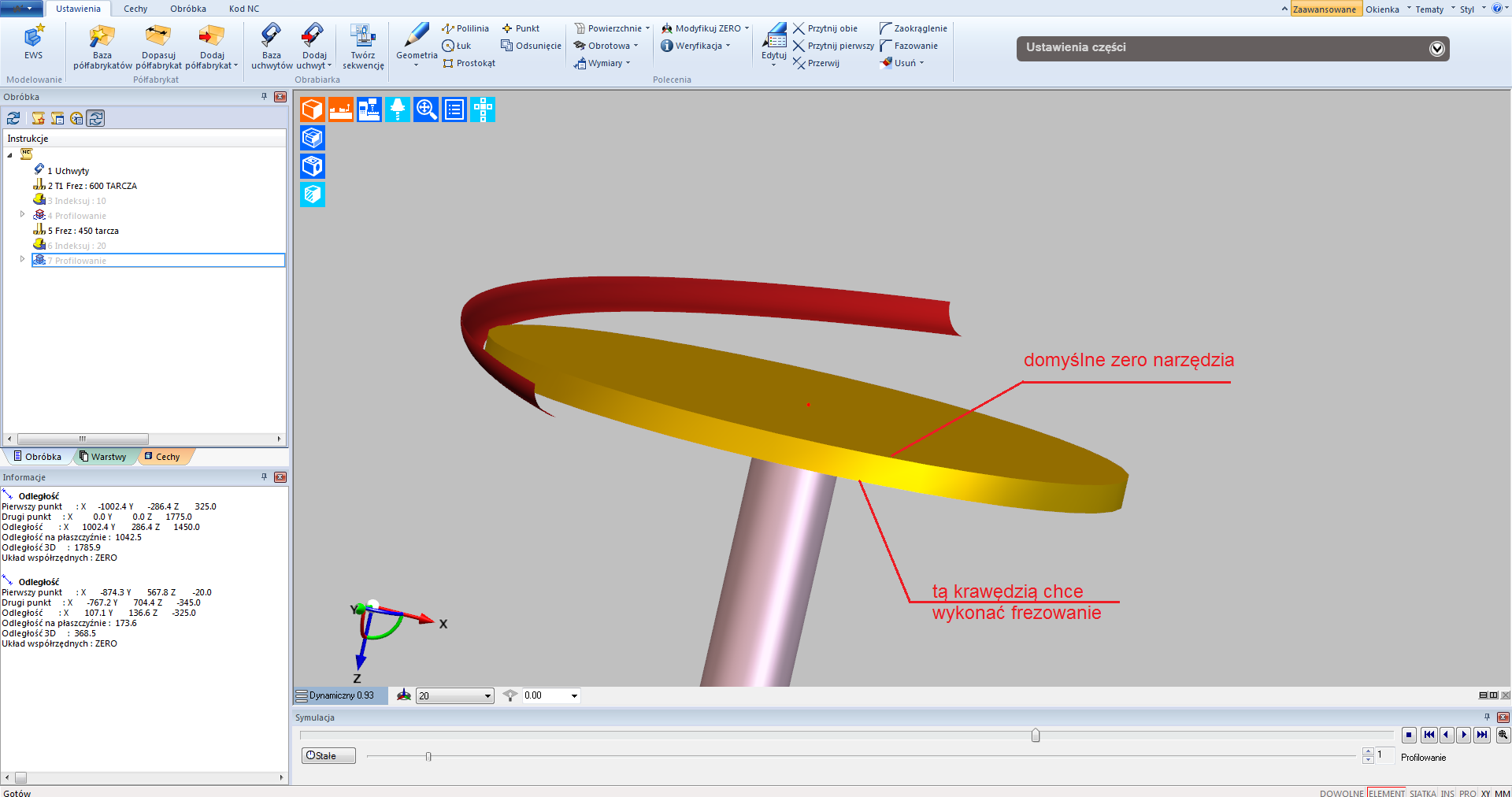Click the Twórz sekwencję icon

point(362,37)
